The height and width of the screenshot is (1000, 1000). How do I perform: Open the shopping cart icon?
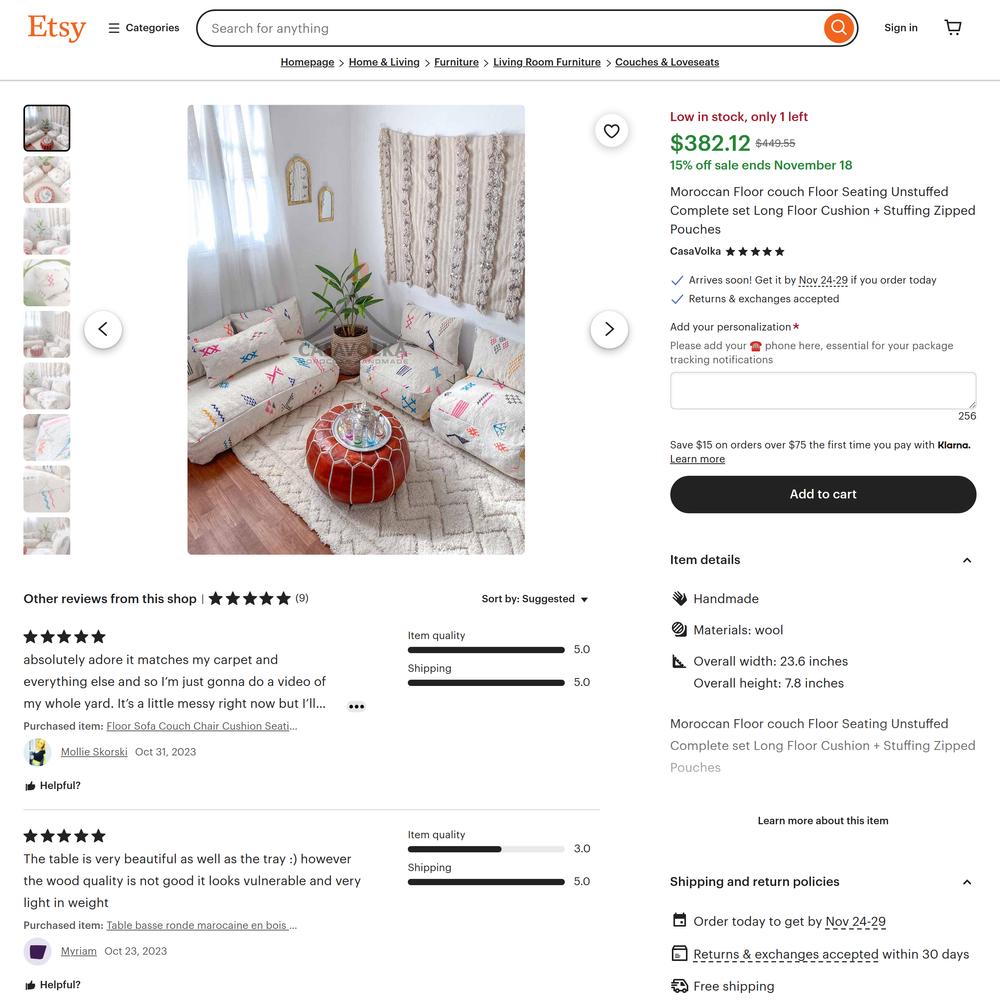[x=953, y=27]
